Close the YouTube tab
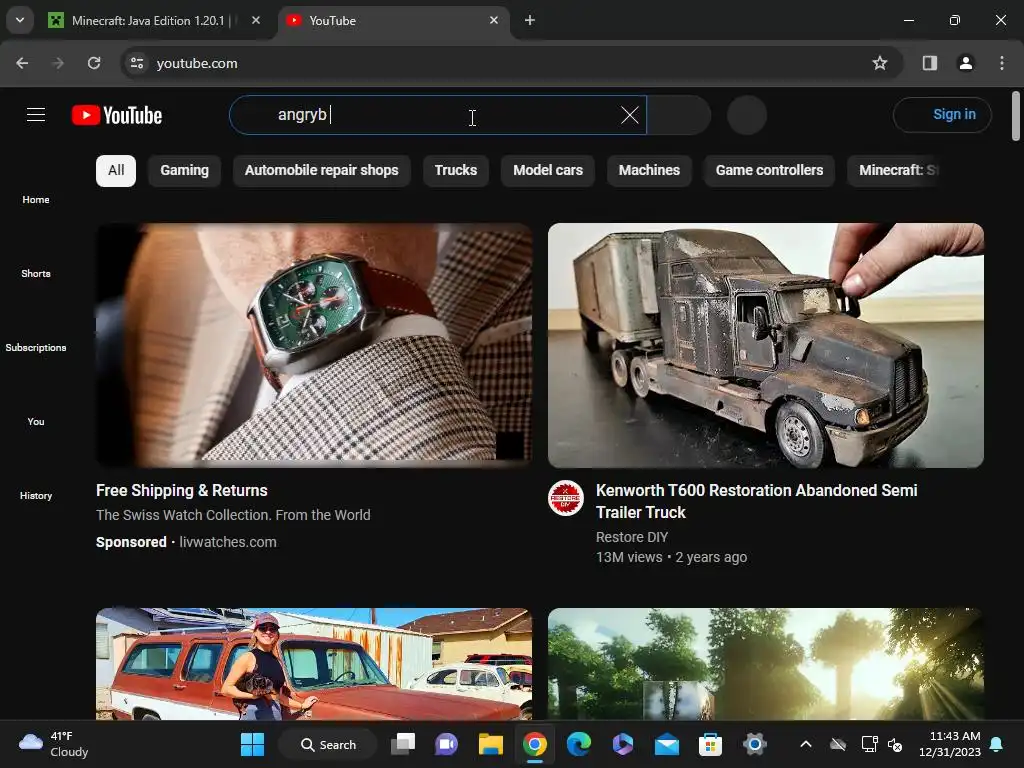The width and height of the screenshot is (1024, 768). [x=494, y=20]
